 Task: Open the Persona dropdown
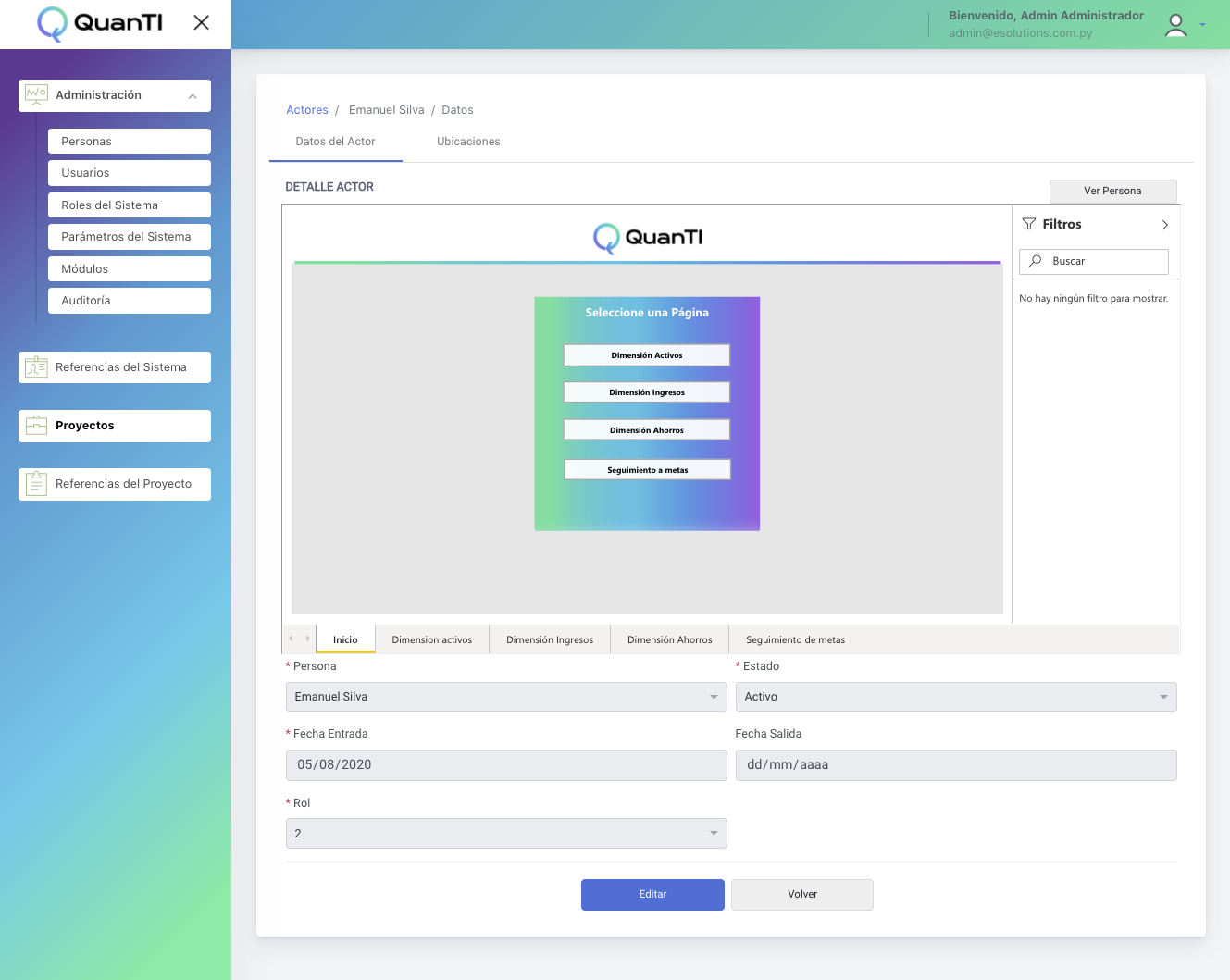pos(506,697)
